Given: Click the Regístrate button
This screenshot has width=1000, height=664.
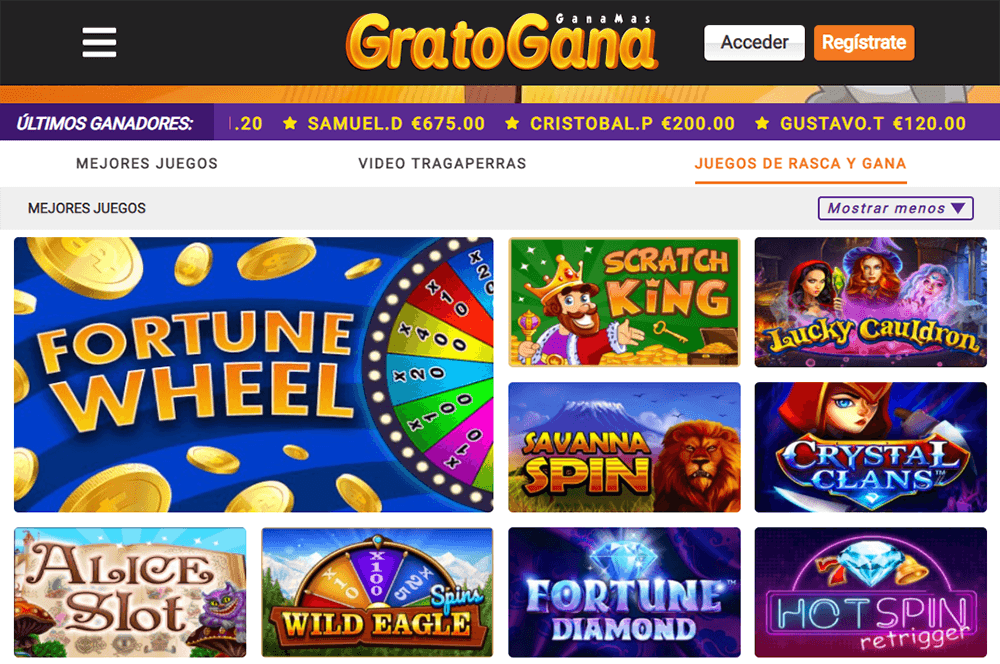Looking at the screenshot, I should tap(864, 43).
